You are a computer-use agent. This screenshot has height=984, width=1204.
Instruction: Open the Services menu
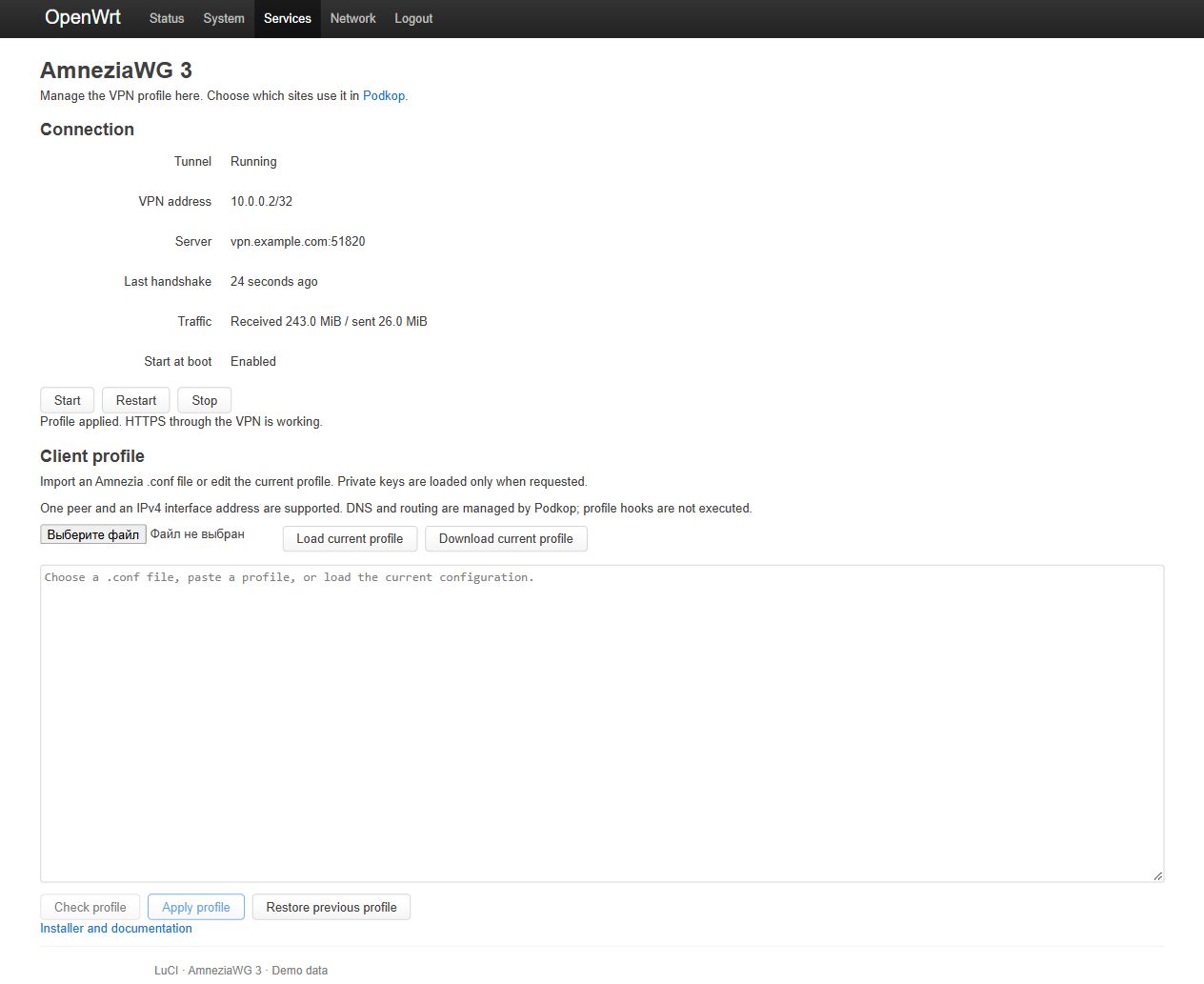tap(288, 18)
